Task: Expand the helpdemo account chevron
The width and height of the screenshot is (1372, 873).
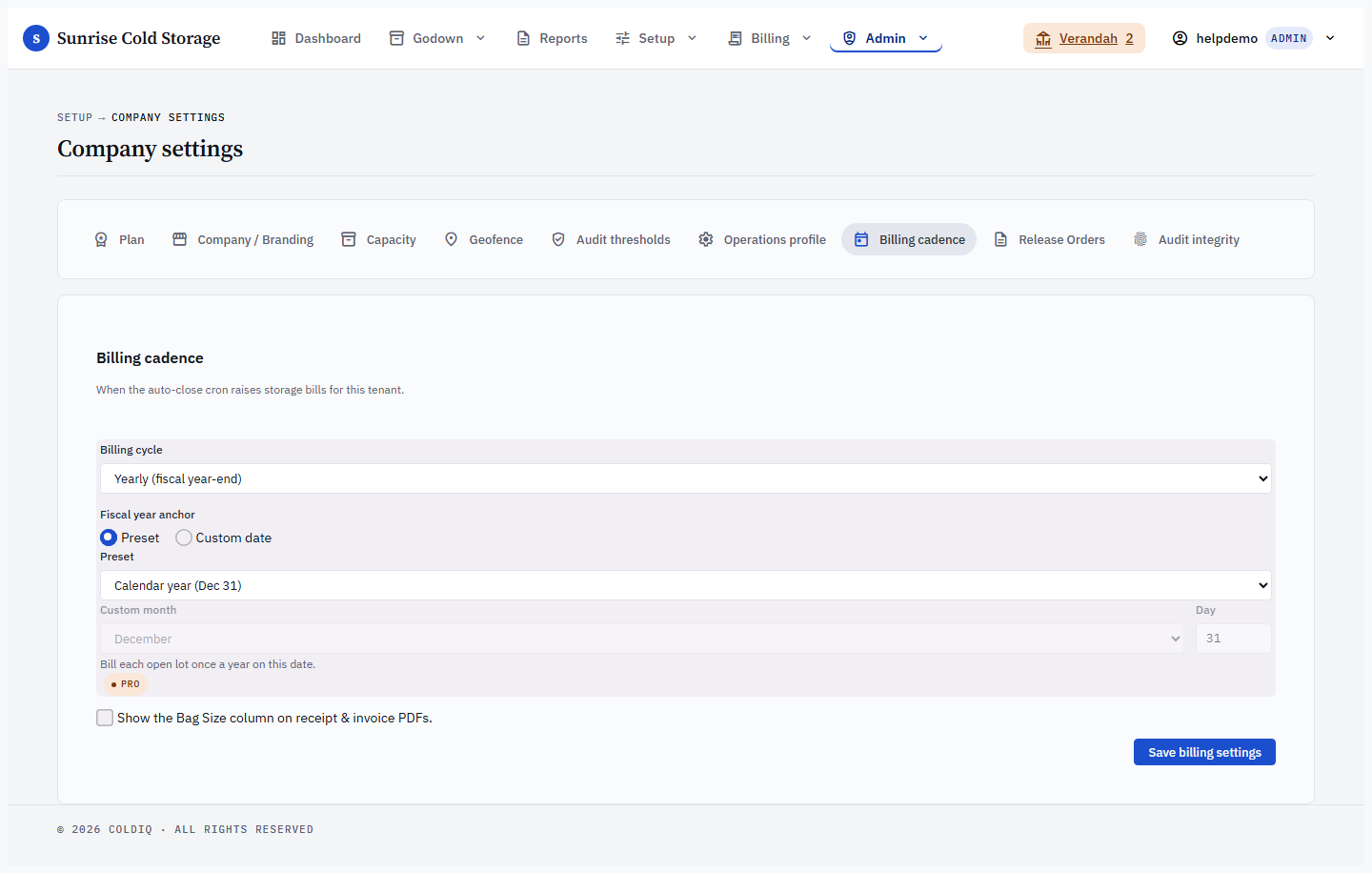Action: click(x=1330, y=38)
